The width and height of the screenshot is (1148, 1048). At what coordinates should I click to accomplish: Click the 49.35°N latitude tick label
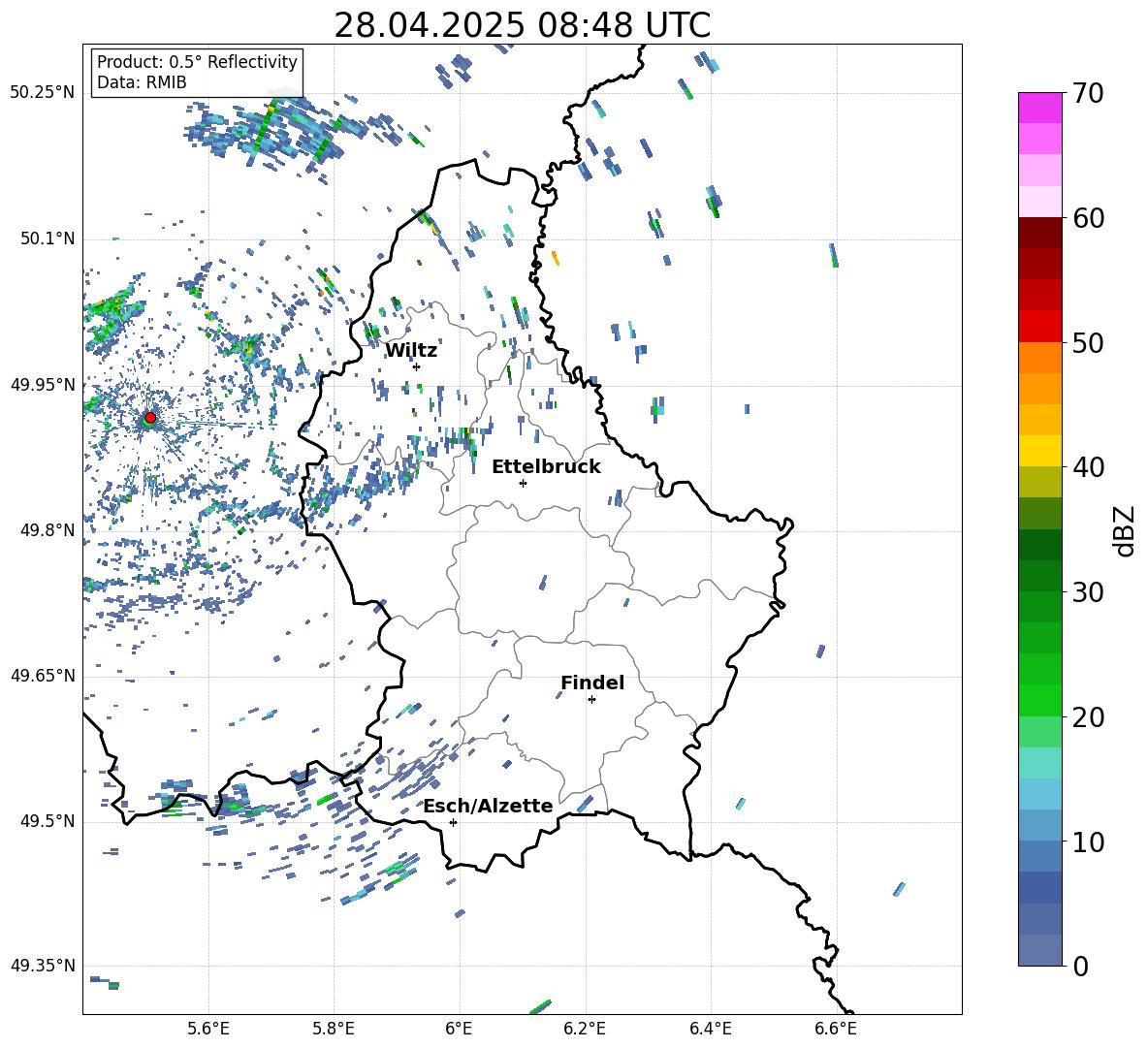43,966
